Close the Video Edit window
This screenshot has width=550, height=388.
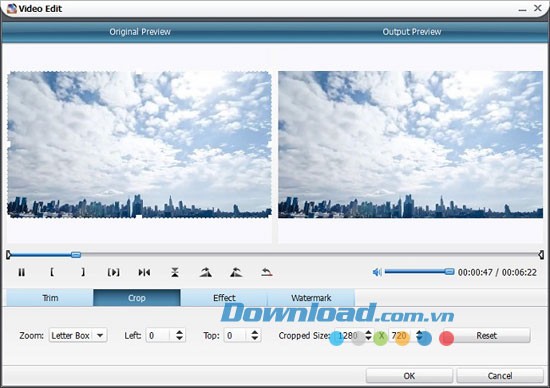[537, 8]
